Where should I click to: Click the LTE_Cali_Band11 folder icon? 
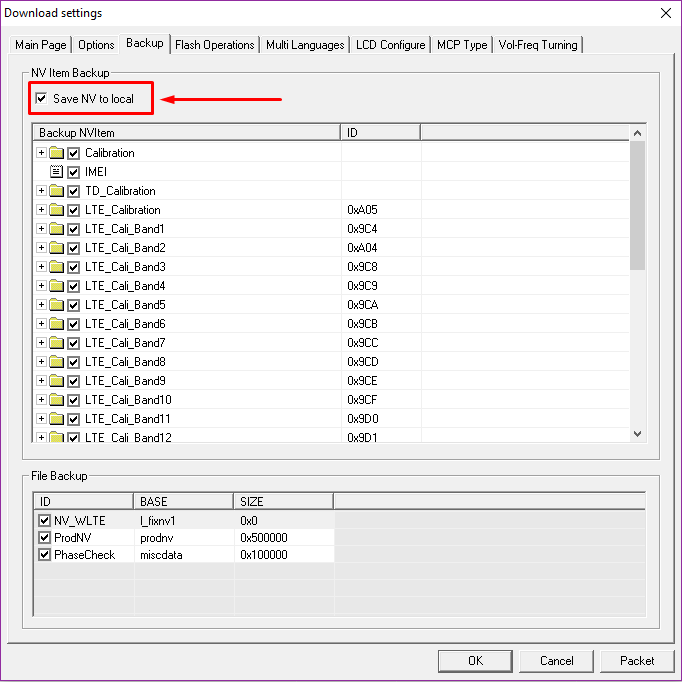tap(56, 419)
